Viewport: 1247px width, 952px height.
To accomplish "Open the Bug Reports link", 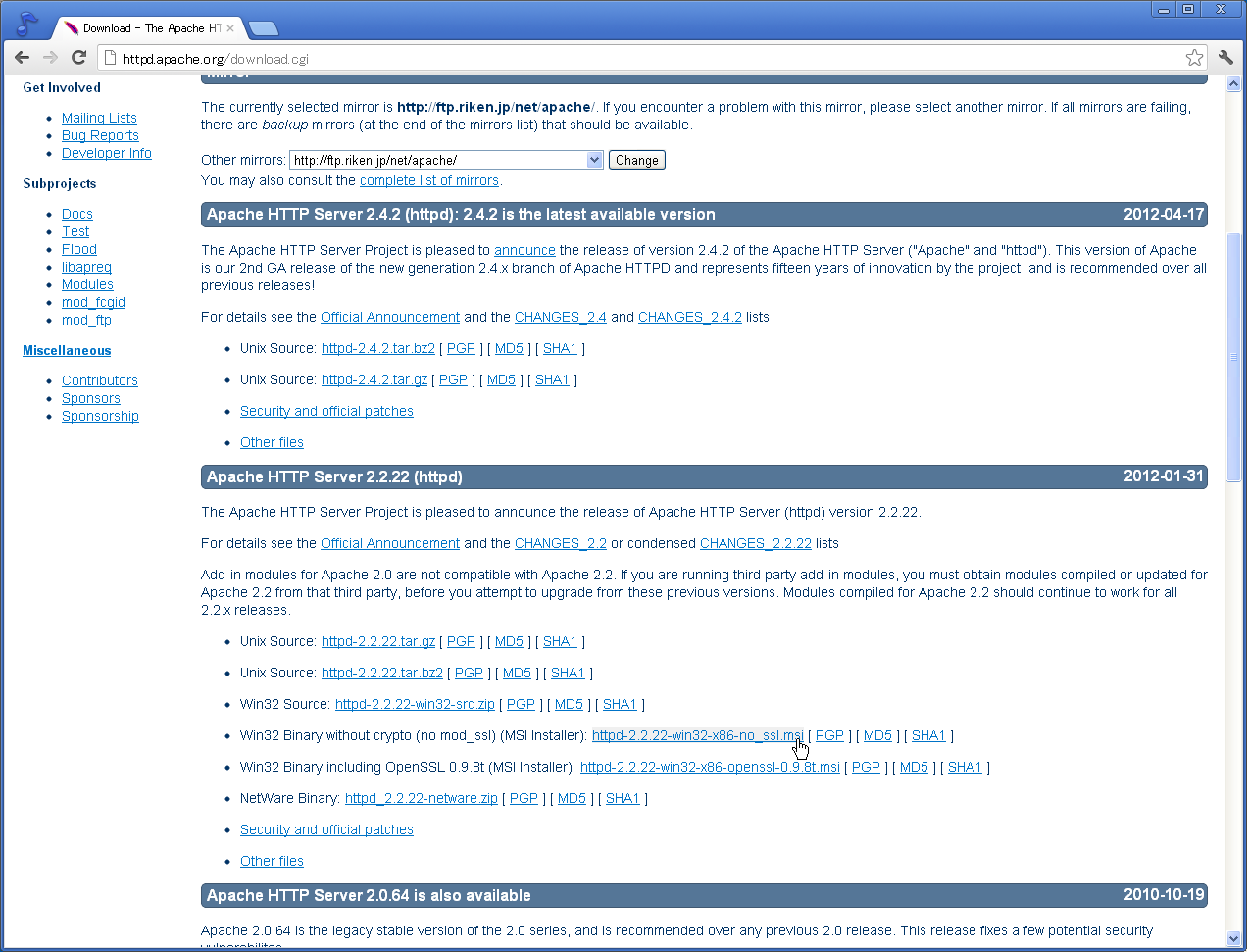I will [x=100, y=135].
